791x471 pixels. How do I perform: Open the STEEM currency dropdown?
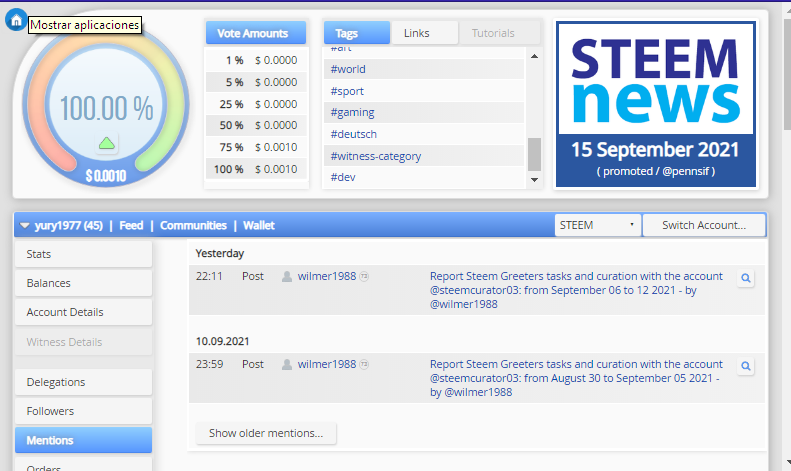point(598,225)
